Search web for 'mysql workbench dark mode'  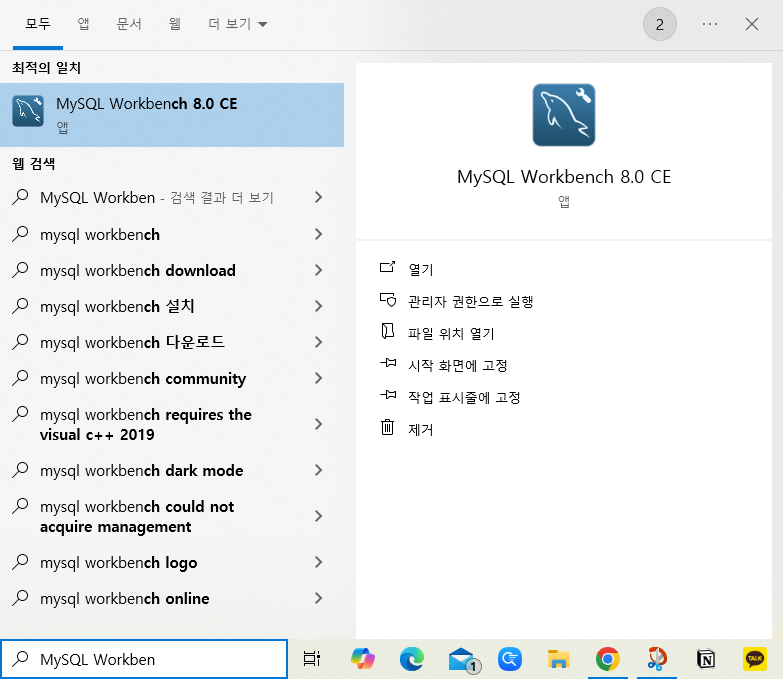pos(141,470)
